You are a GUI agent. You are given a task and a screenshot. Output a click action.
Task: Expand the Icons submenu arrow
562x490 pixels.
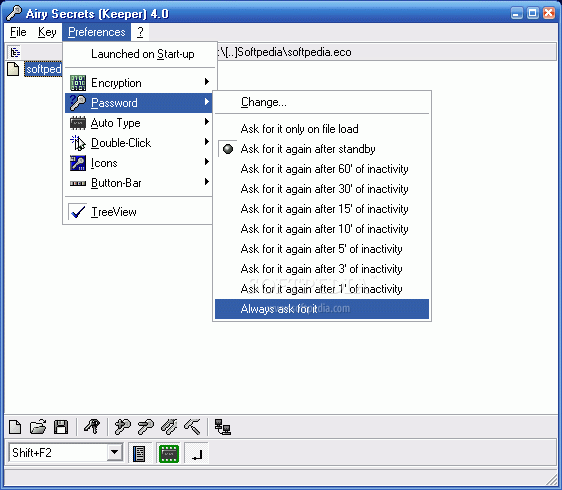206,162
